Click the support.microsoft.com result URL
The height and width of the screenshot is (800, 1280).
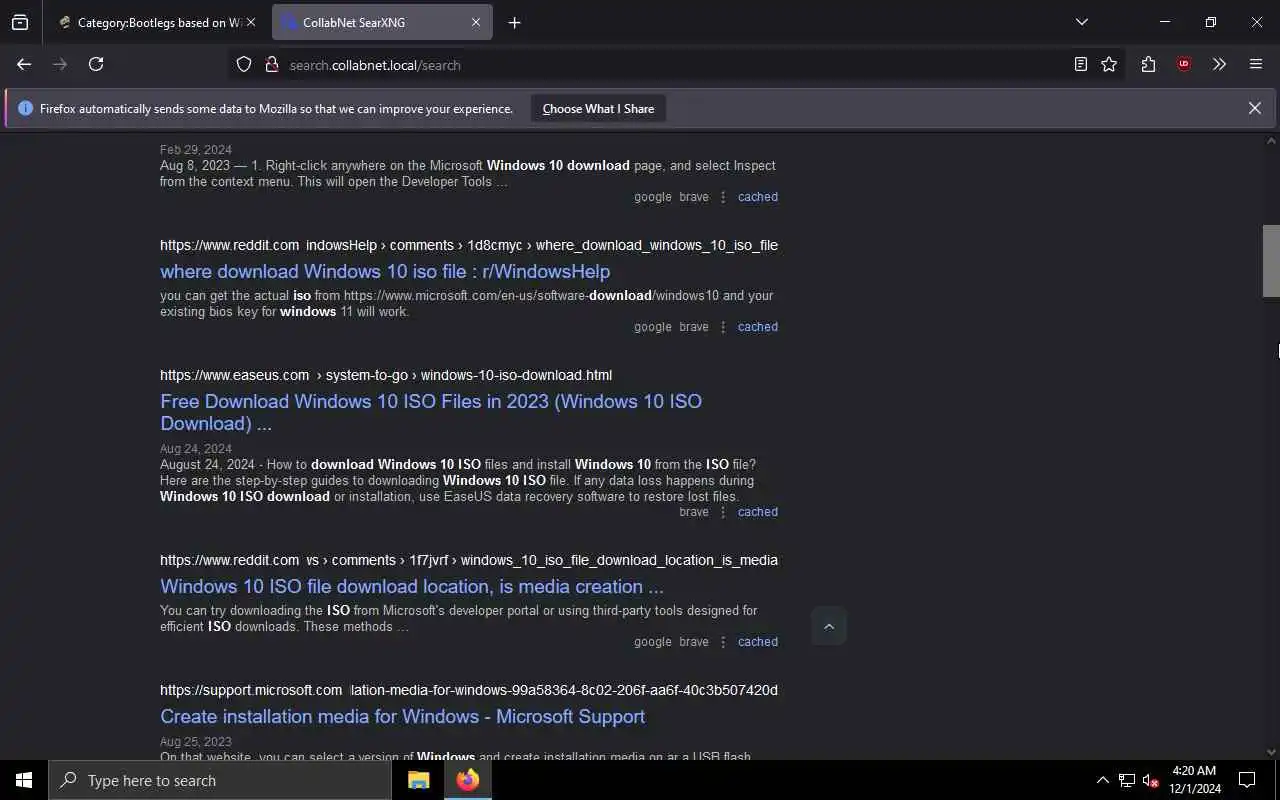469,690
